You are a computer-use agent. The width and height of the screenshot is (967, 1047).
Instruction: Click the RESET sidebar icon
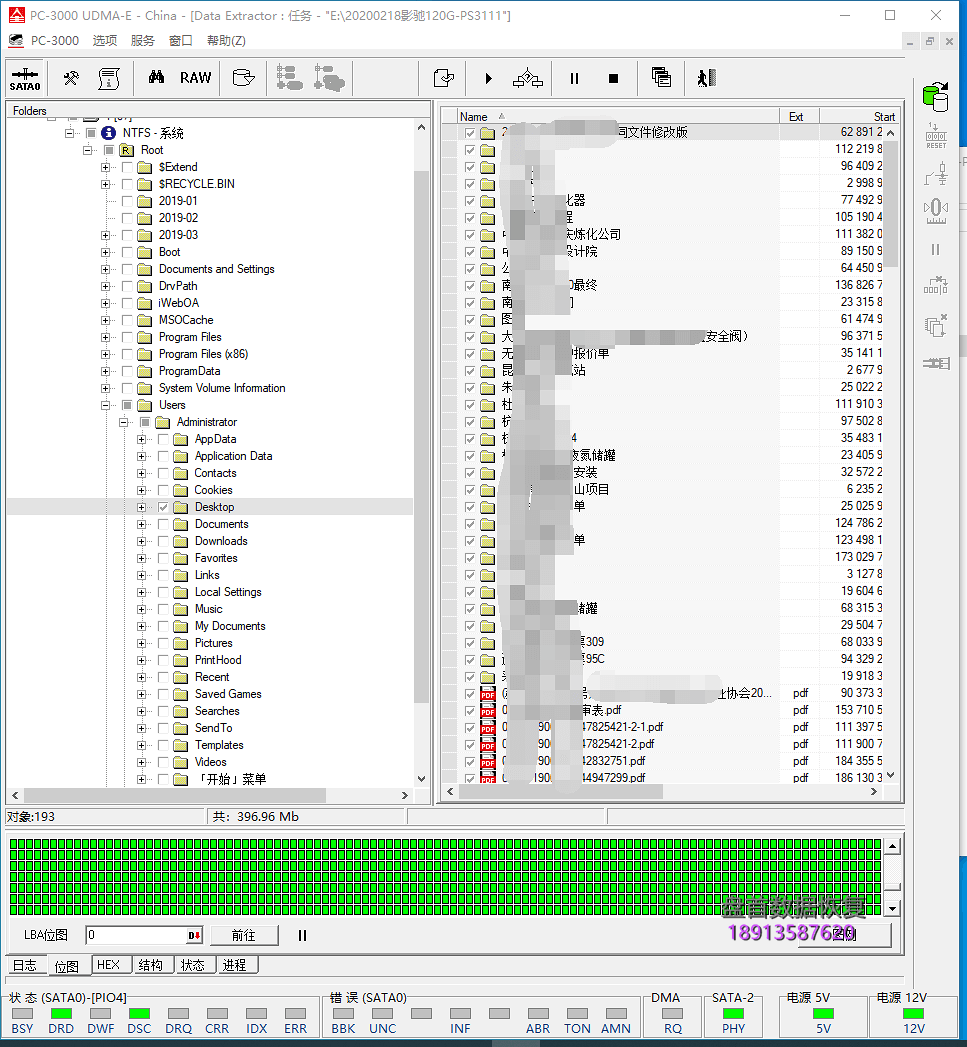[936, 136]
